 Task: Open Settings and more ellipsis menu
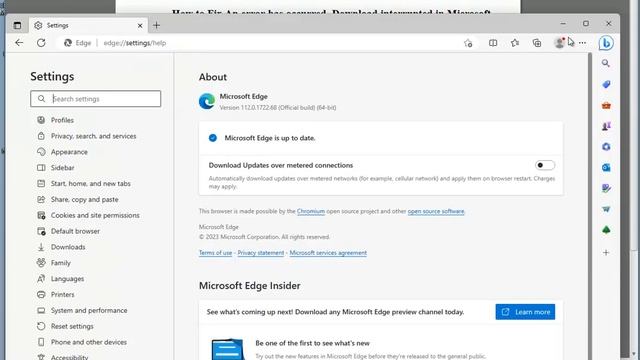pos(582,43)
